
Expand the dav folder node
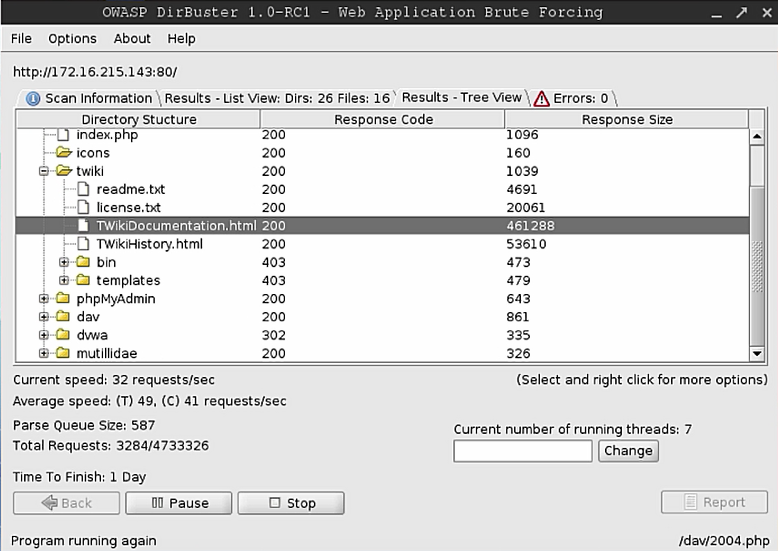[x=44, y=317]
